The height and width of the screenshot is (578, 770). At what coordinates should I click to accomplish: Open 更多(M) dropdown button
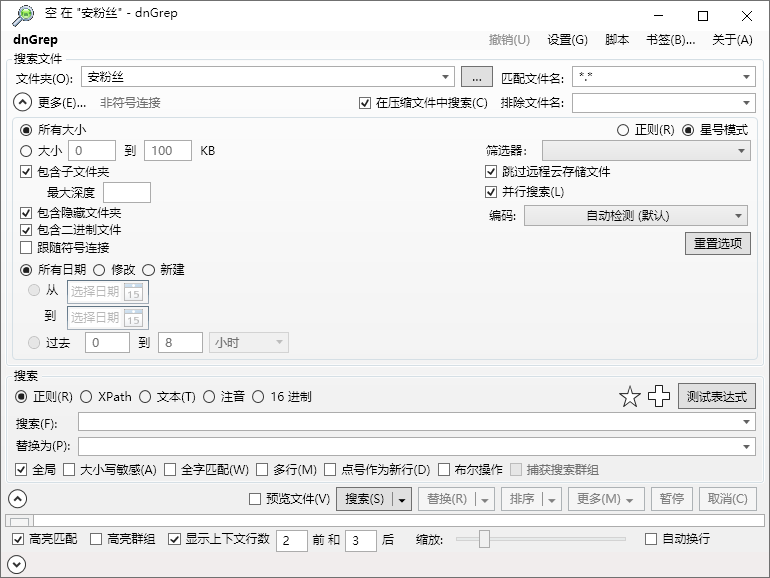pyautogui.click(x=605, y=499)
